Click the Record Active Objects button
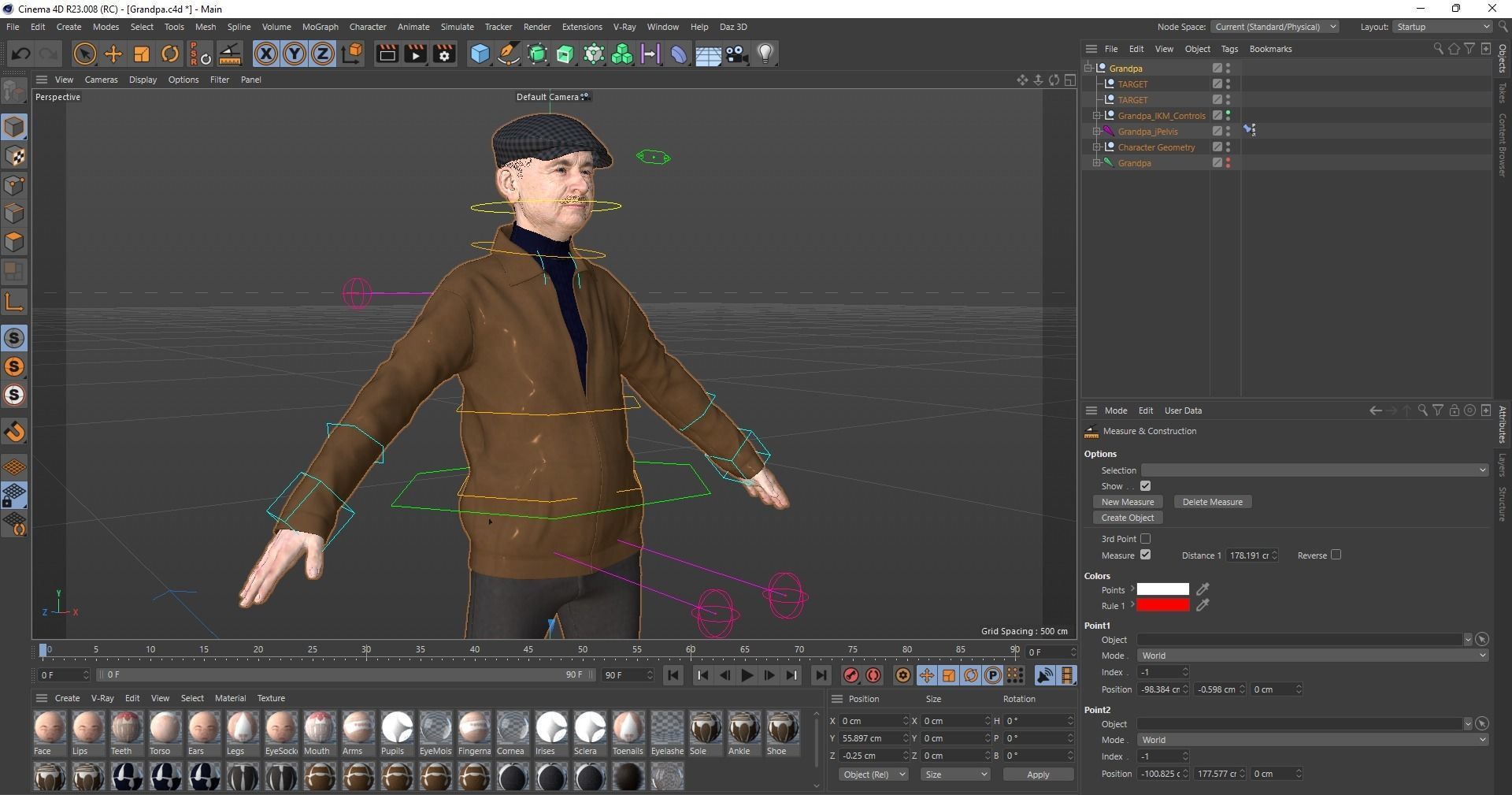 [x=850, y=675]
